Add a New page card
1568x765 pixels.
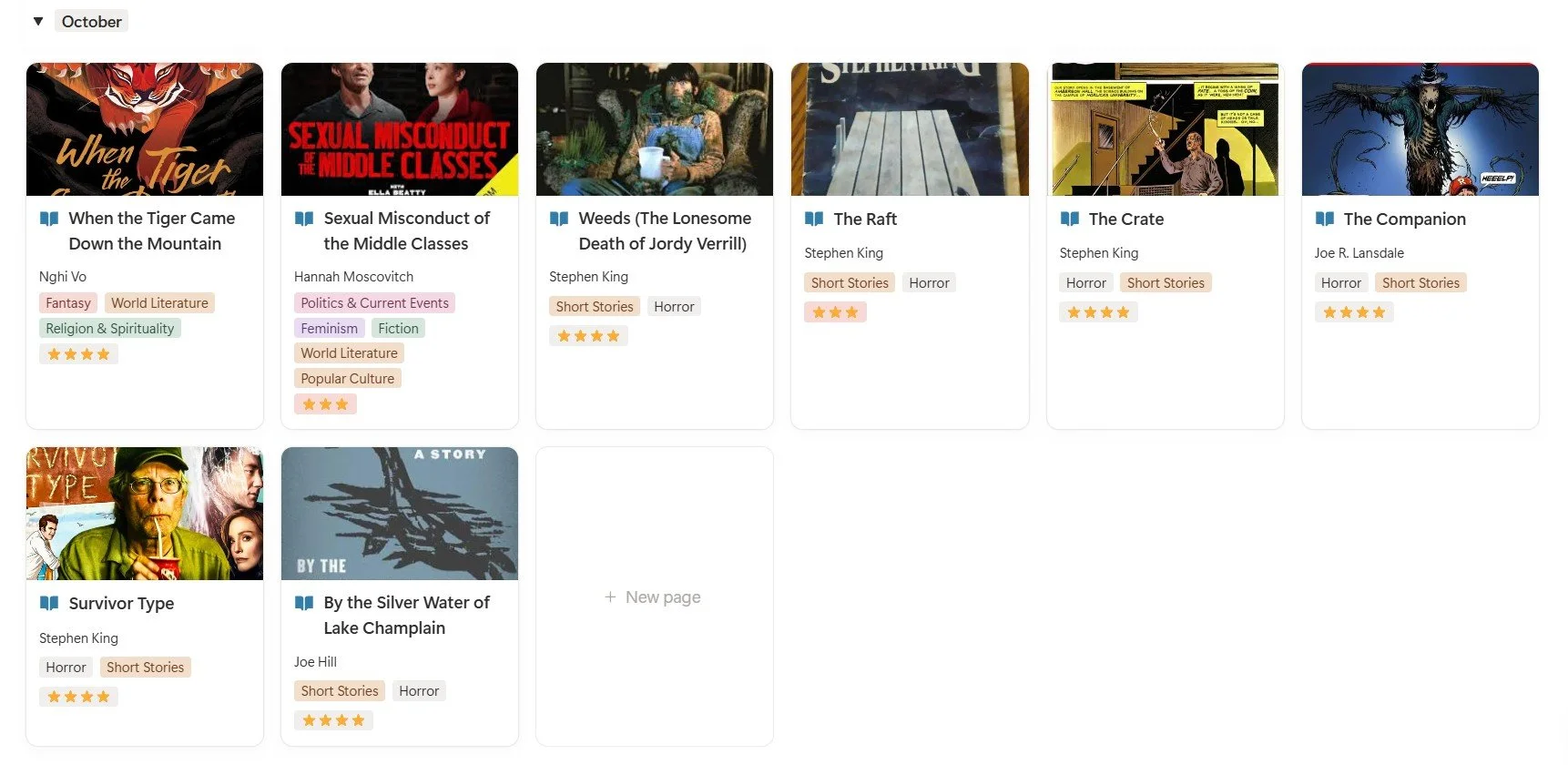654,597
